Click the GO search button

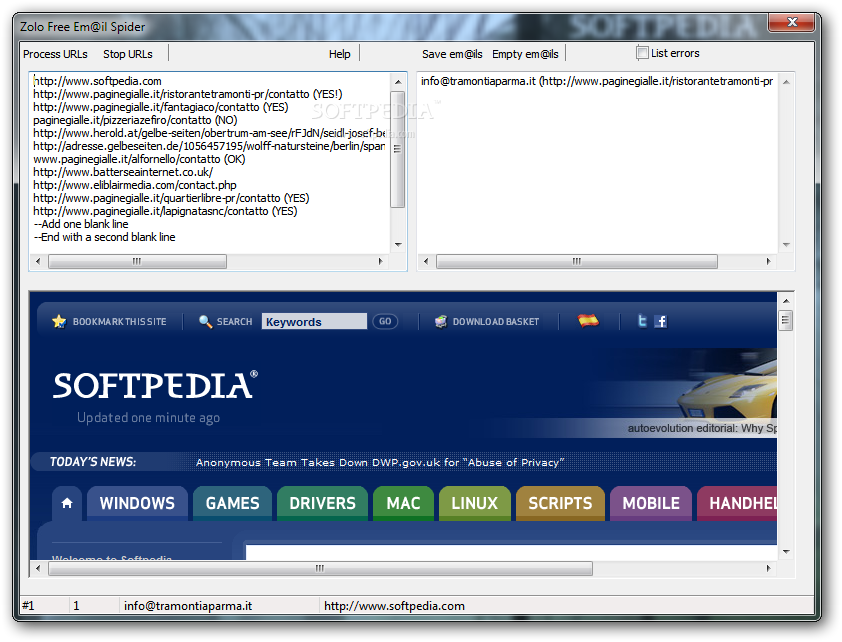coord(385,321)
